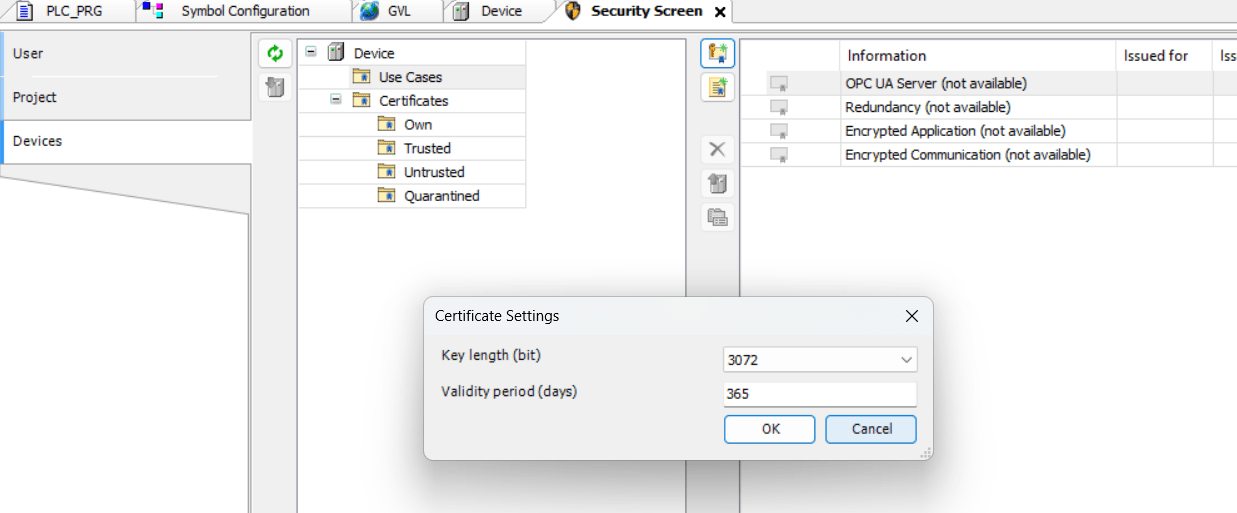Click the generate new certificate icon
Image resolution: width=1237 pixels, height=513 pixels.
tap(717, 54)
